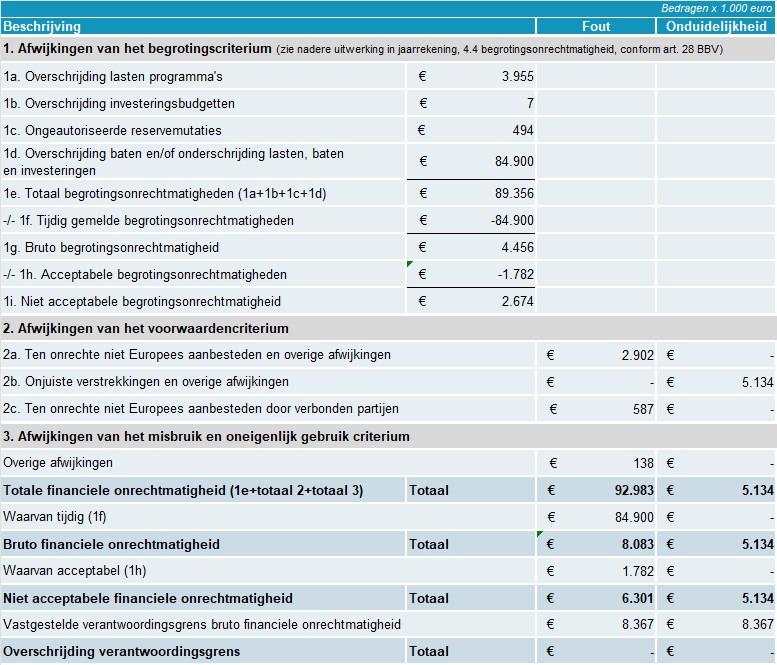Select Fout value 8.367 in Vastgestelde verantwoordingsgrens row
This screenshot has width=777, height=665.
pyautogui.click(x=637, y=625)
